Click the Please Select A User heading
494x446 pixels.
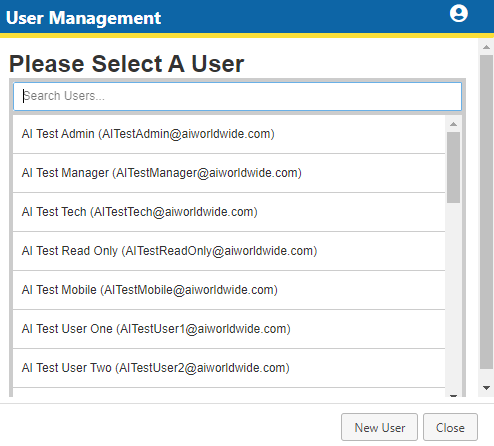[x=127, y=64]
